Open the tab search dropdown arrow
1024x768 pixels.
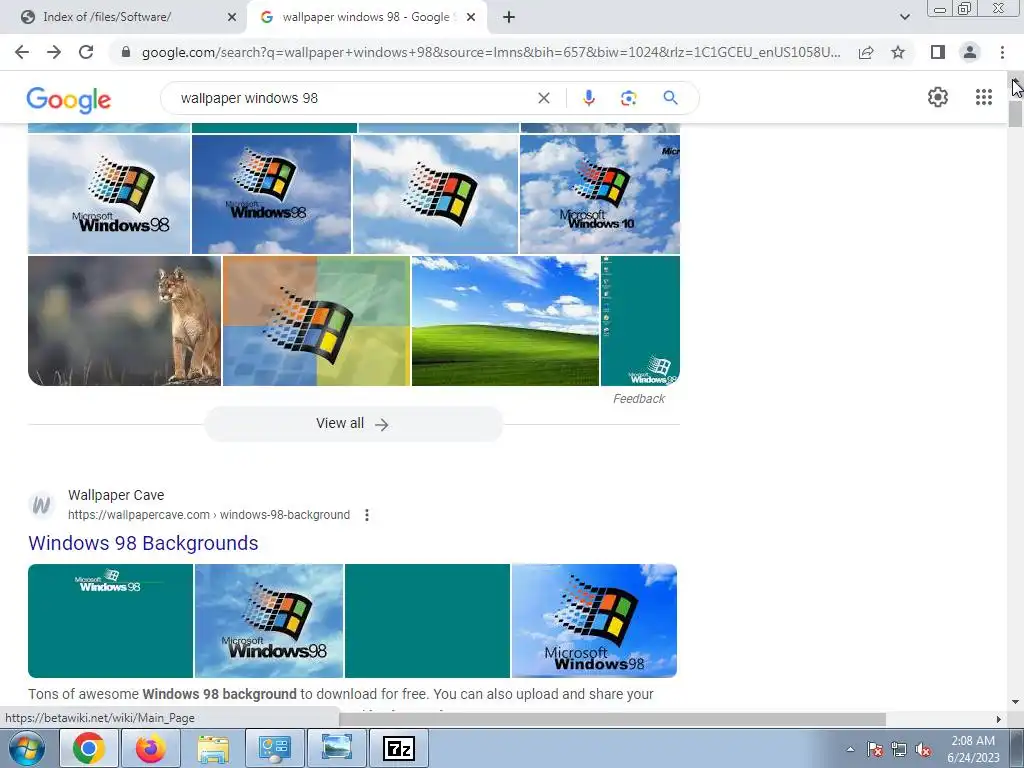coord(904,17)
